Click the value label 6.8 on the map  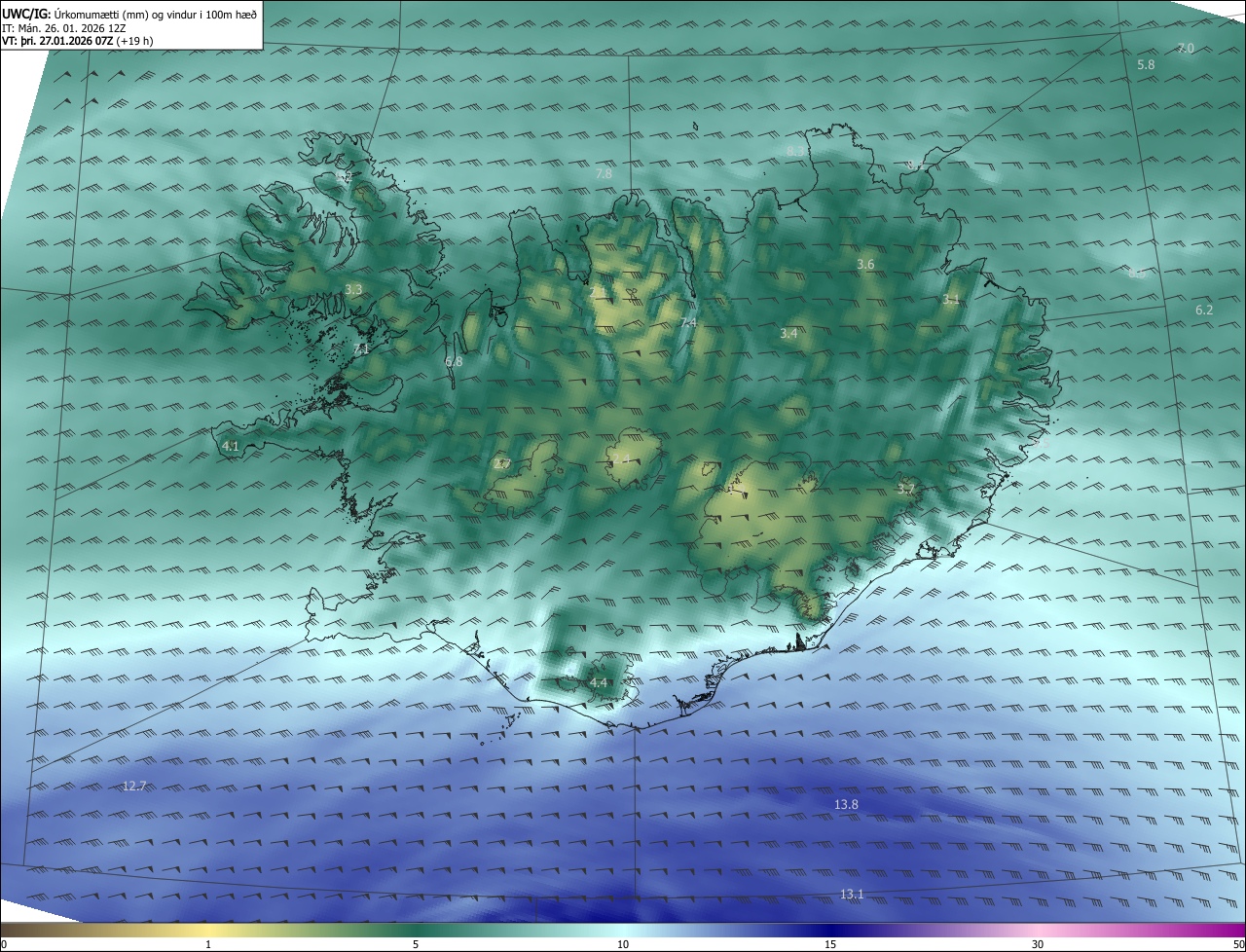tap(454, 361)
